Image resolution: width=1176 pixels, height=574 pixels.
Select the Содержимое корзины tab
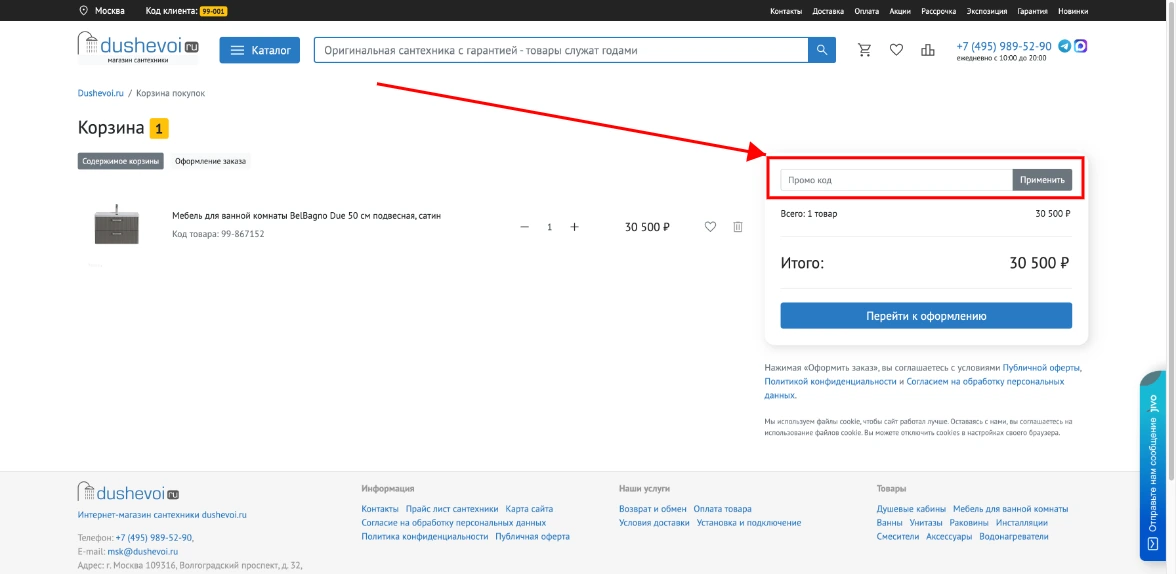[x=121, y=161]
